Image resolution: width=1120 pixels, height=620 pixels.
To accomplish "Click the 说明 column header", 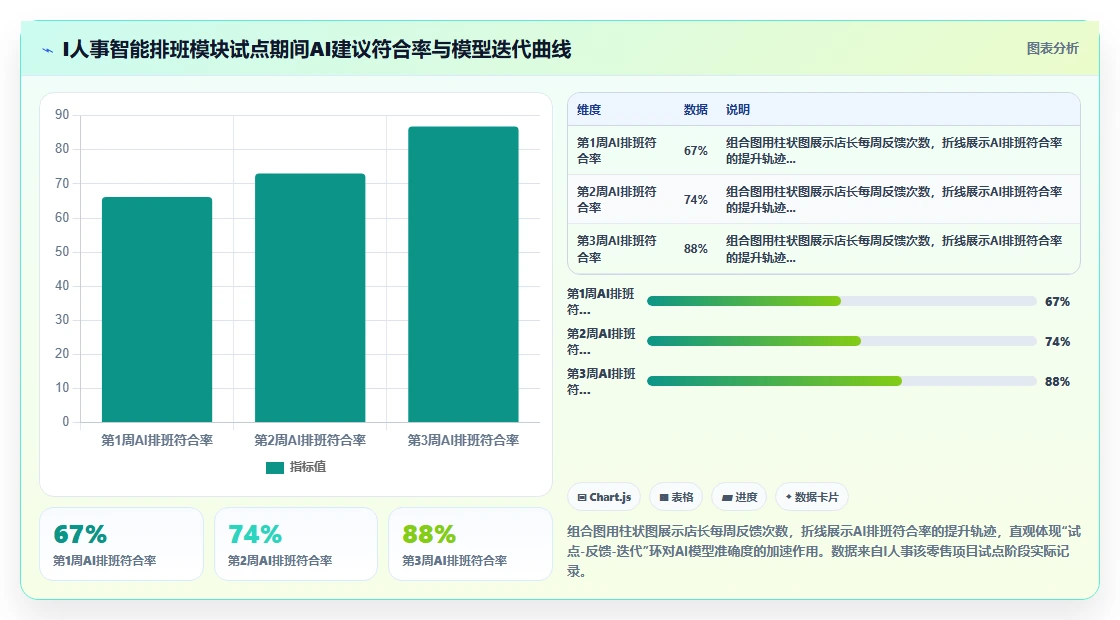I will [738, 110].
